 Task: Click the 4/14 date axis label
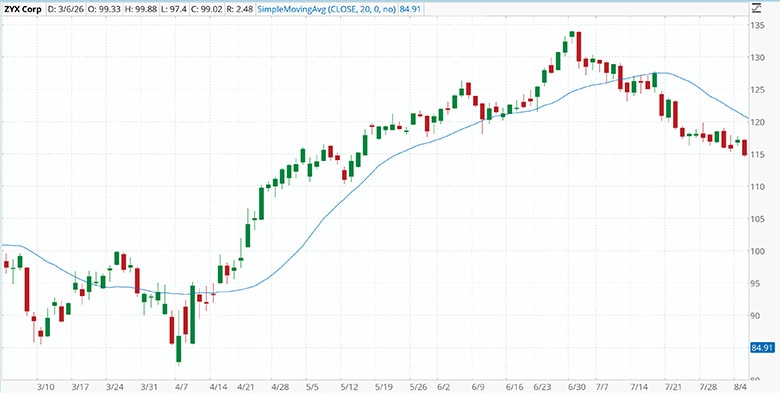[x=217, y=387]
